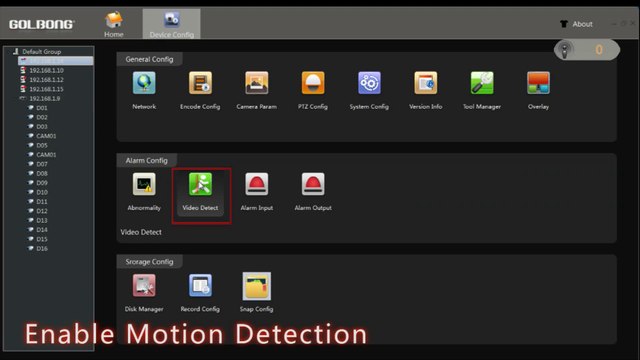Open Alarm Input settings
Image resolution: width=640 pixels, height=360 pixels.
coord(256,184)
